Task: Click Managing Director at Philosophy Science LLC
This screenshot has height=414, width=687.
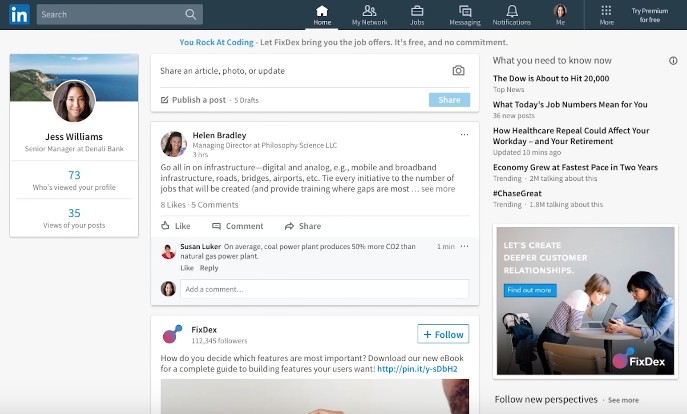Action: [265, 145]
